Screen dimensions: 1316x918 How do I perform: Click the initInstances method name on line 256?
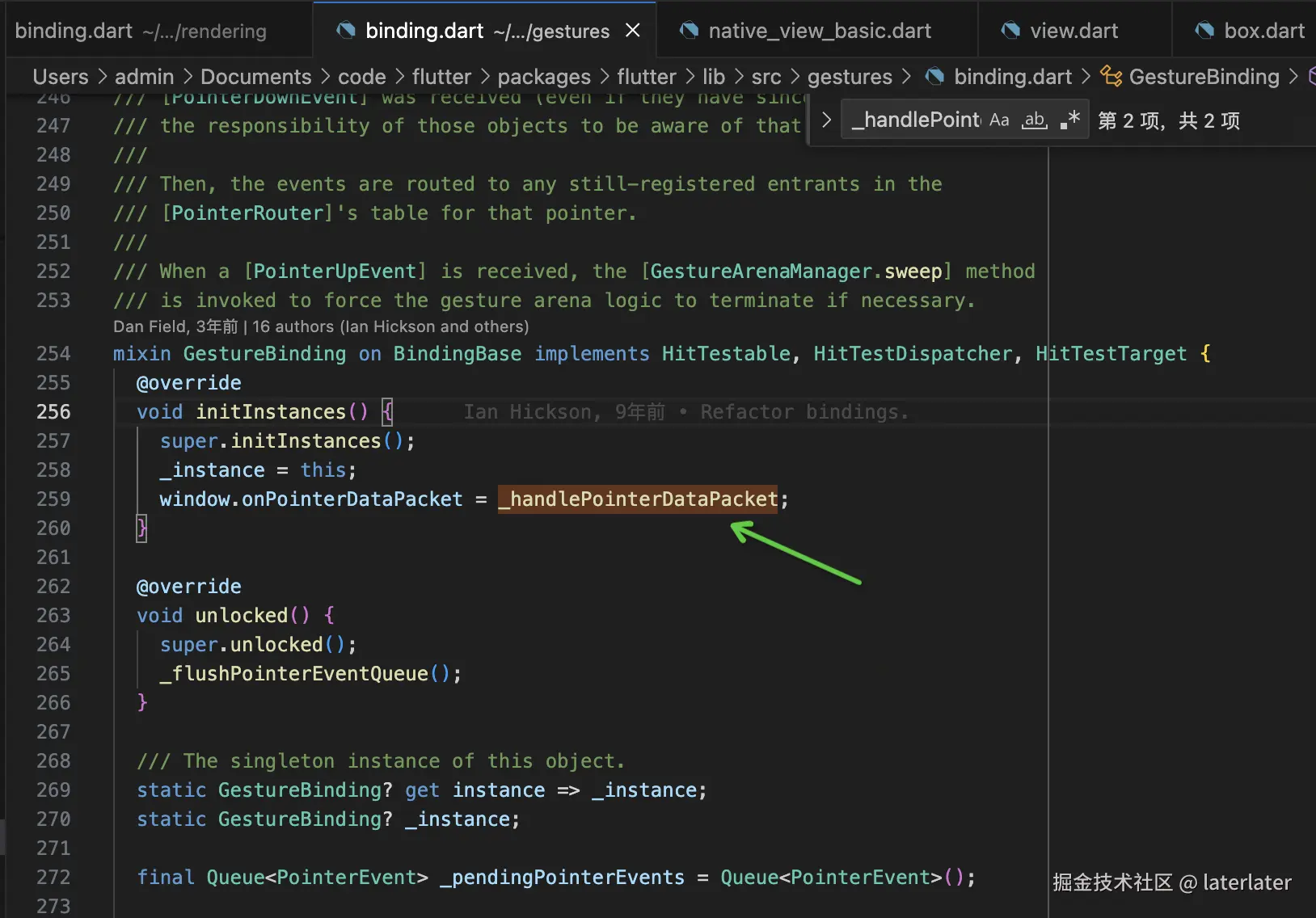[271, 412]
